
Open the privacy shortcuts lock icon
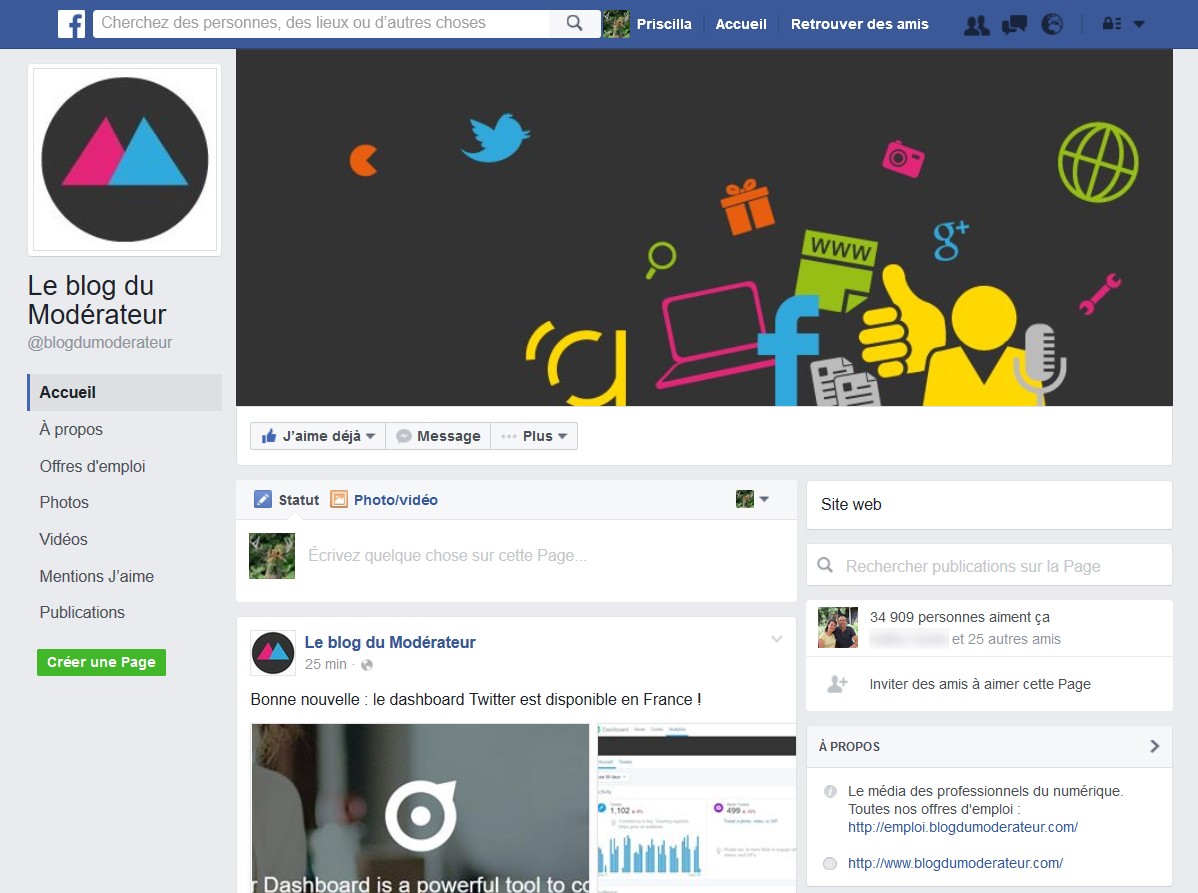click(1111, 25)
